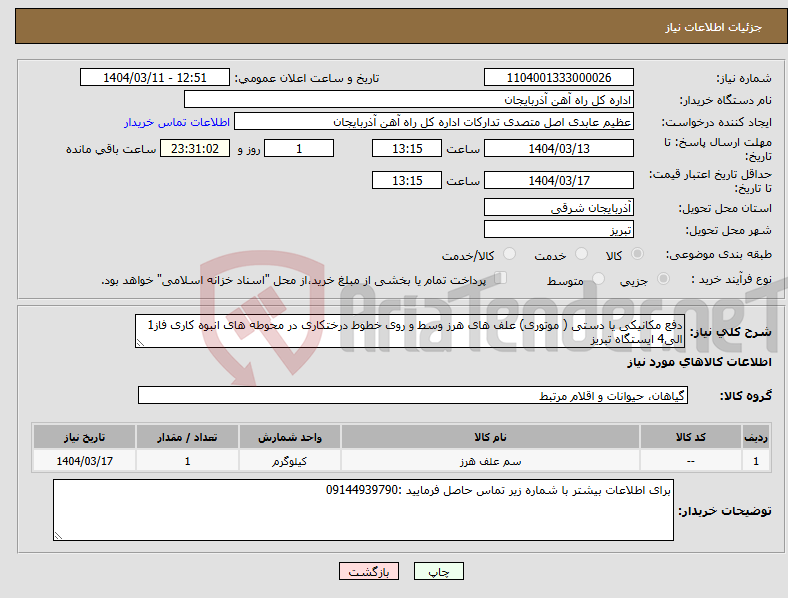Image resolution: width=788 pixels, height=598 pixels.
Task: Click the تعداد / مقدار column header
Action: click(187, 437)
